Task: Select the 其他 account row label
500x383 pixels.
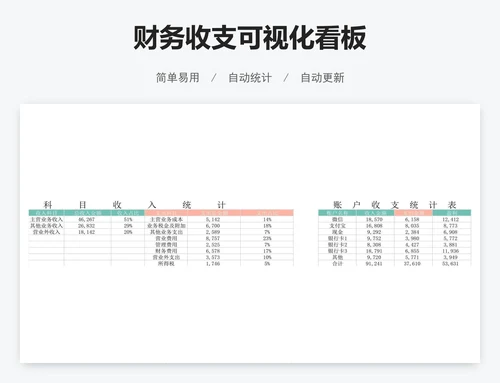Action: (x=337, y=257)
